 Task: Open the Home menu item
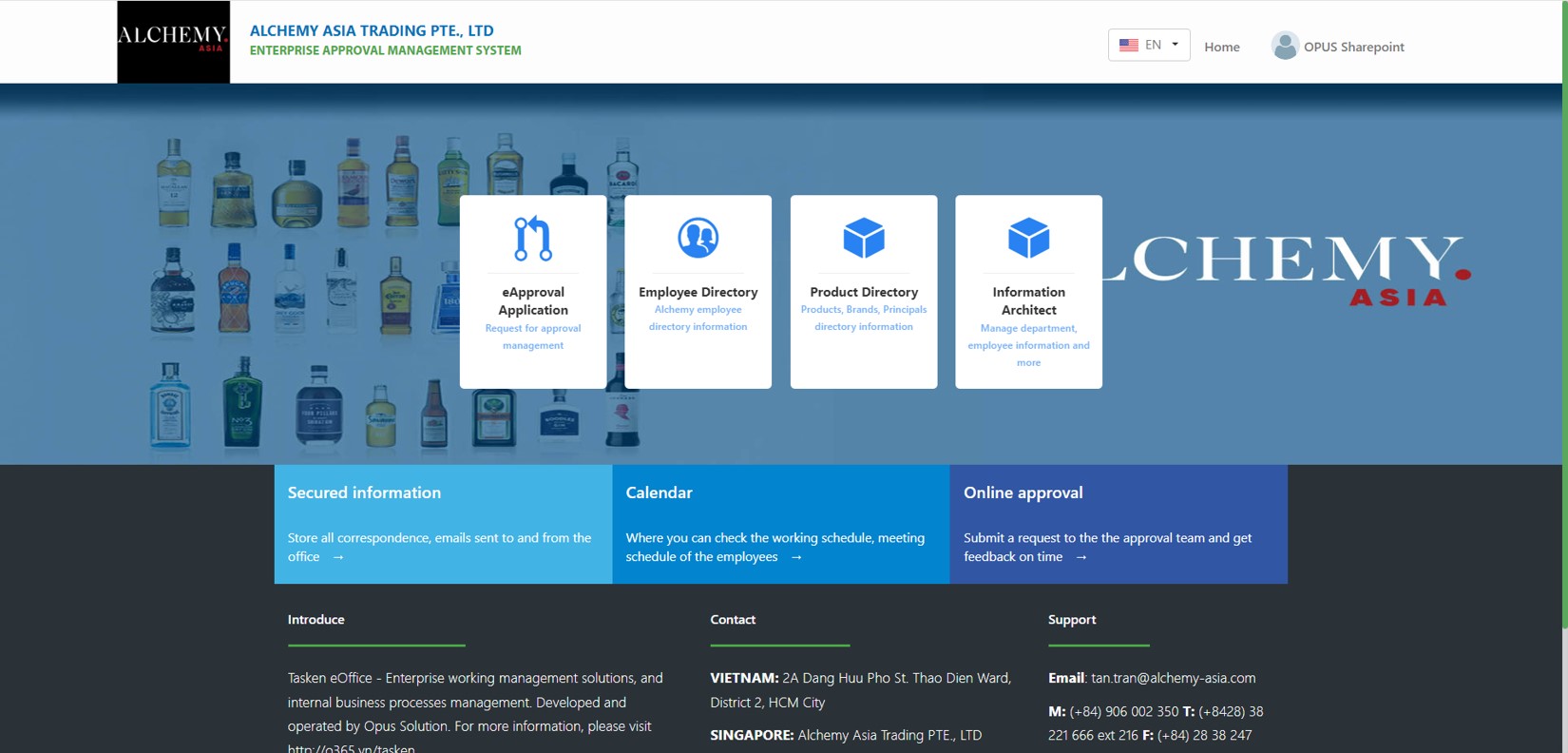pyautogui.click(x=1221, y=47)
